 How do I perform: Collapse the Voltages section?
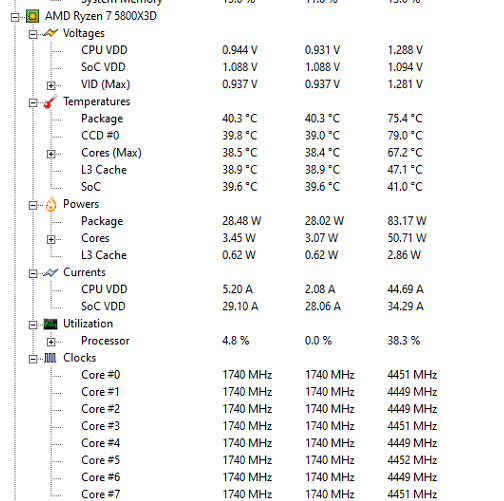click(x=33, y=34)
